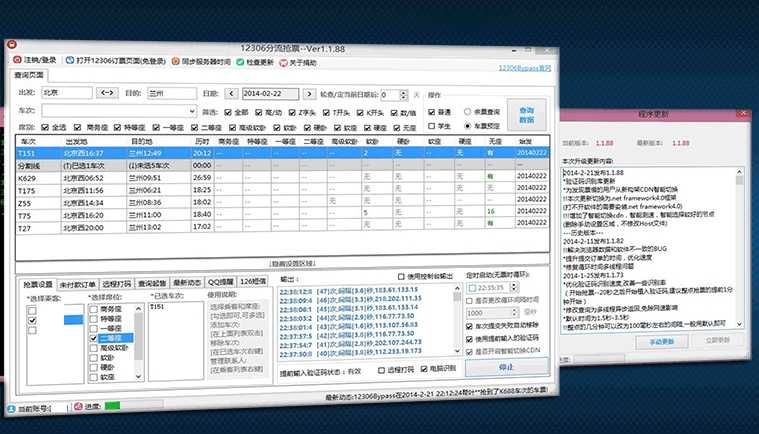Image resolution: width=759 pixels, height=434 pixels.
Task: Open the 最新动态 tab
Action: tap(187, 283)
